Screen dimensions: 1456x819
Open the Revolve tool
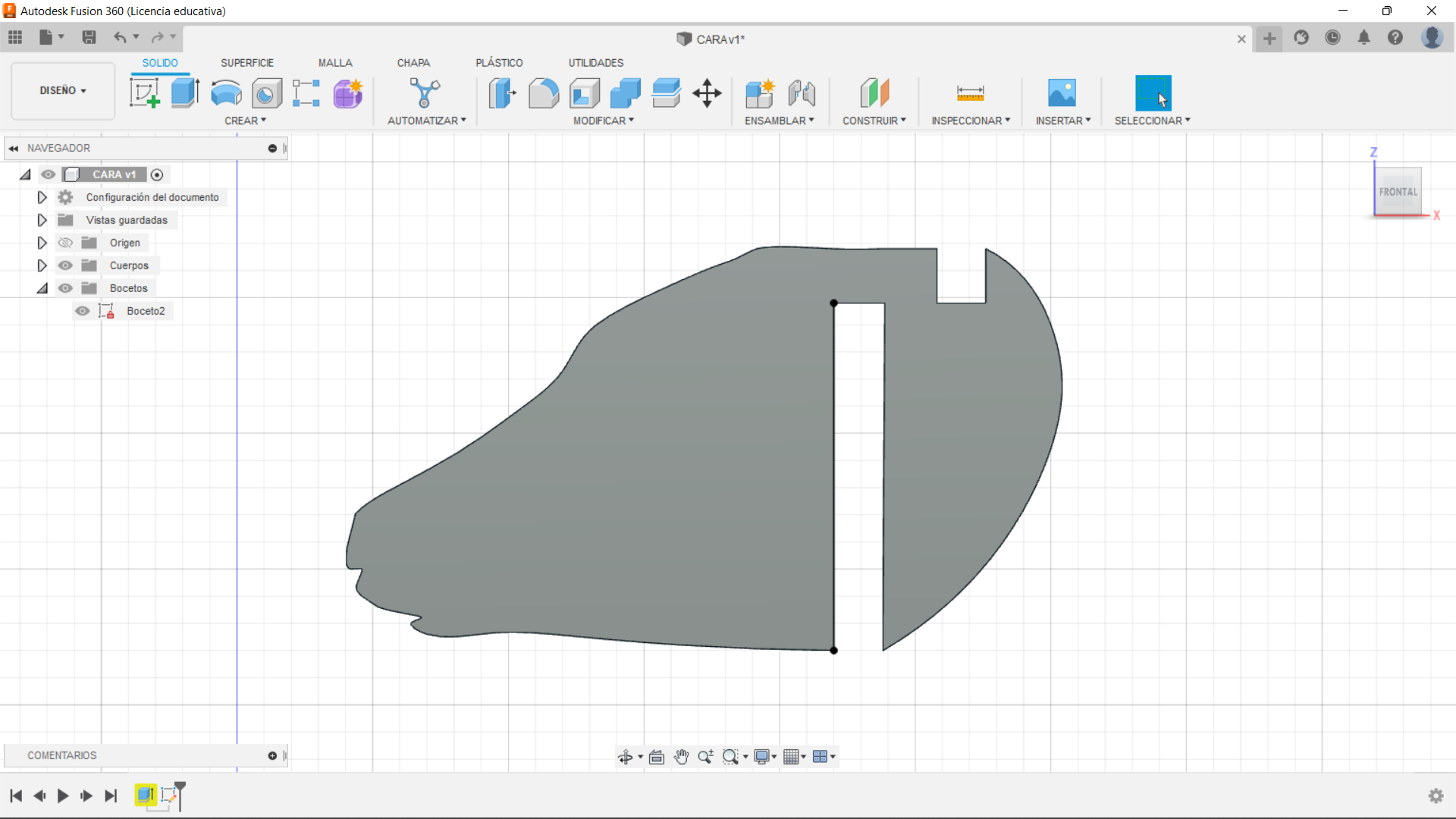[x=225, y=93]
